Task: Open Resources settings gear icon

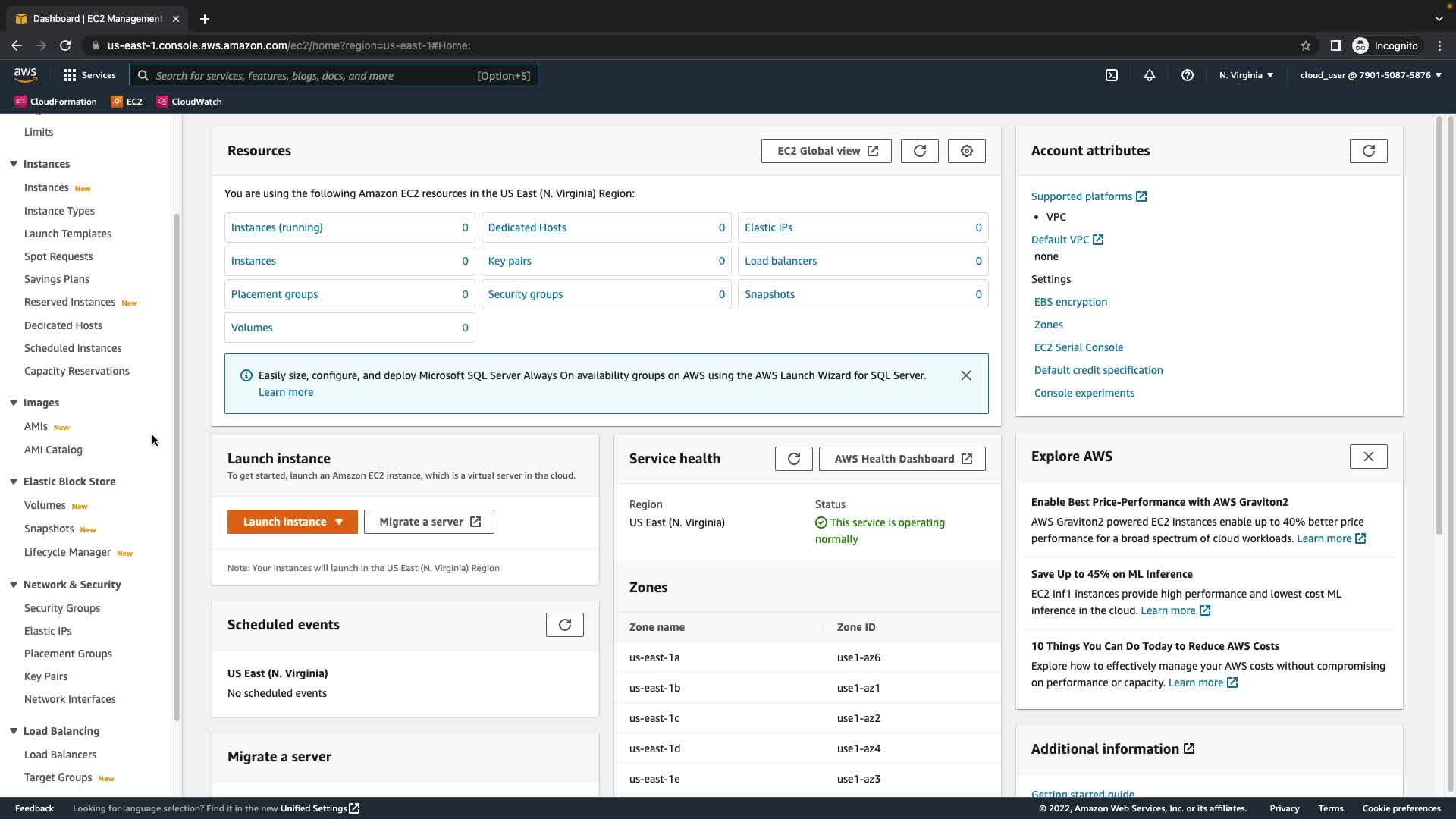Action: point(966,151)
